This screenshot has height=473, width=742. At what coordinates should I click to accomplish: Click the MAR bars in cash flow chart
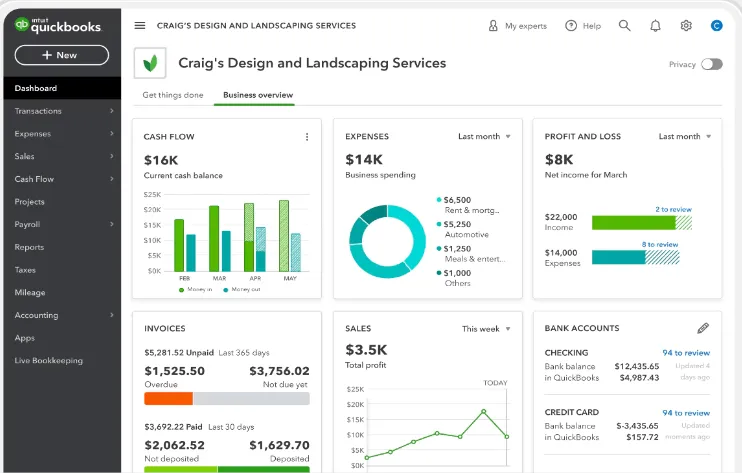pos(220,238)
